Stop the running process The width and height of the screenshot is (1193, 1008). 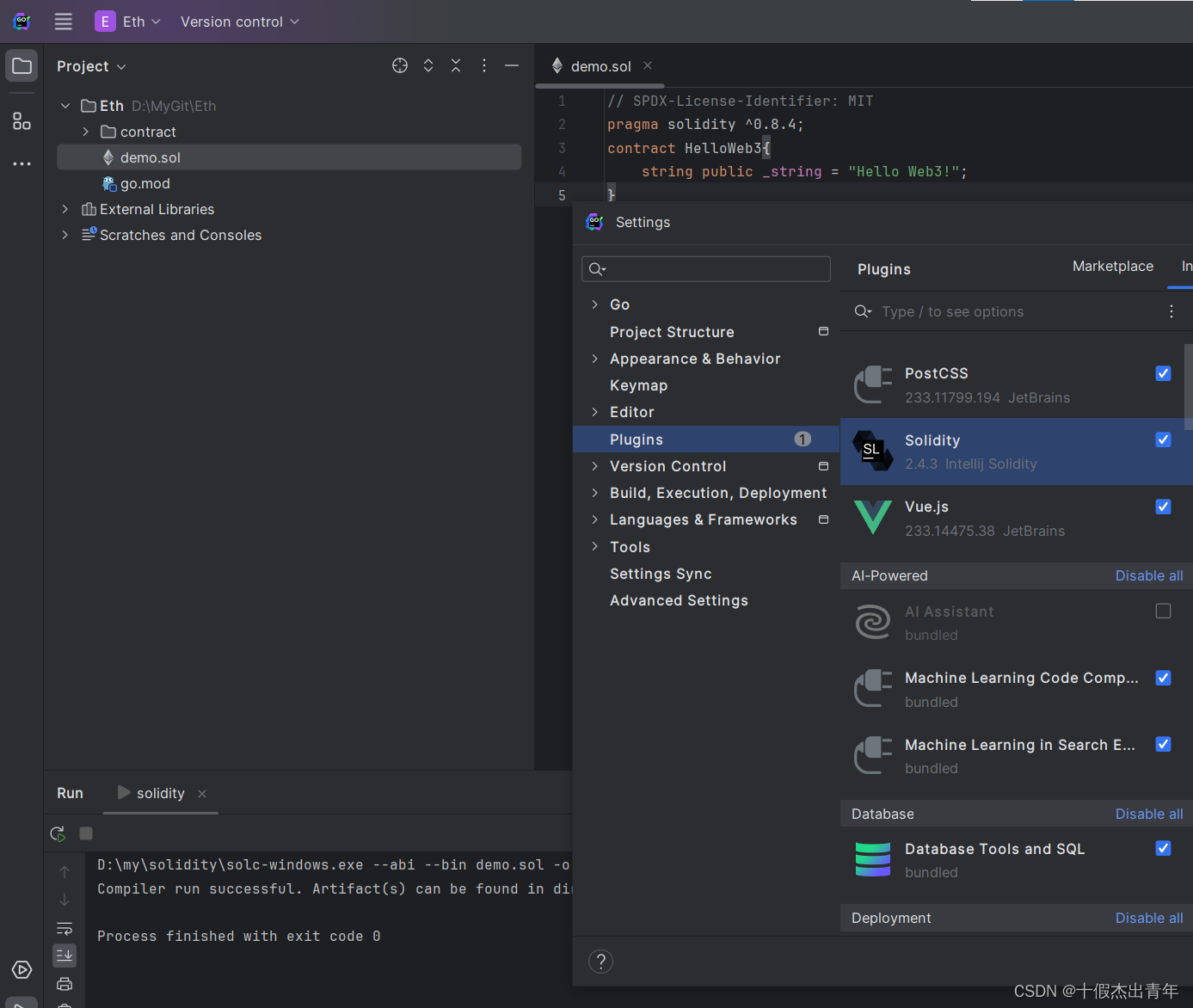tap(86, 833)
